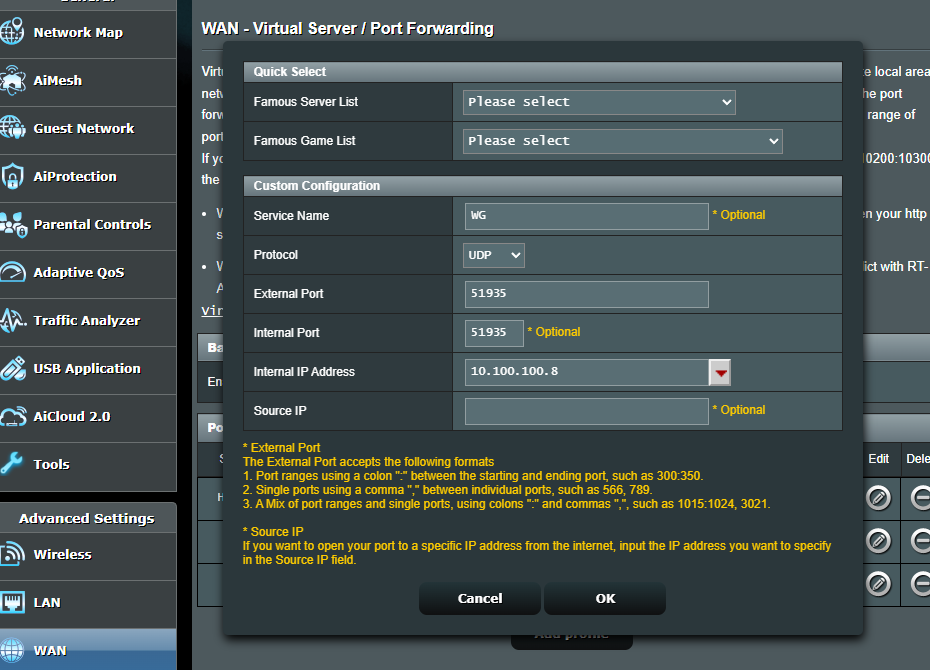Click the USB Application icon
This screenshot has height=670, width=930.
[x=12, y=368]
